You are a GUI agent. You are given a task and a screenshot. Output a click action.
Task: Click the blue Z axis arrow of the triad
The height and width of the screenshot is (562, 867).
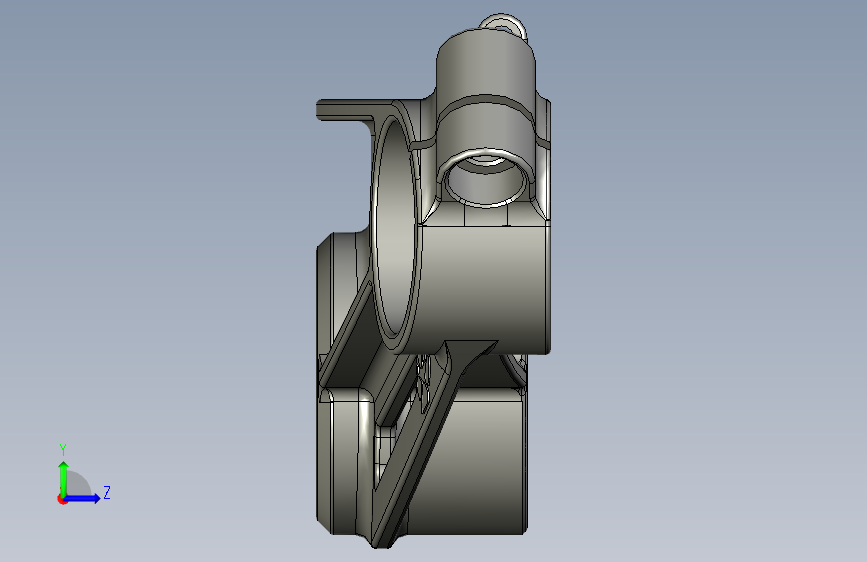click(82, 498)
